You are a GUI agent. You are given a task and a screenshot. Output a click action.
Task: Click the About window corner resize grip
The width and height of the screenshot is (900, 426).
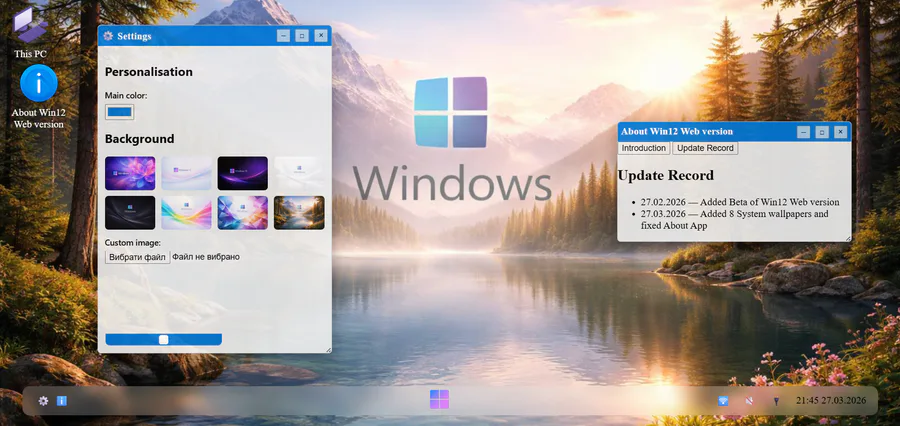848,238
